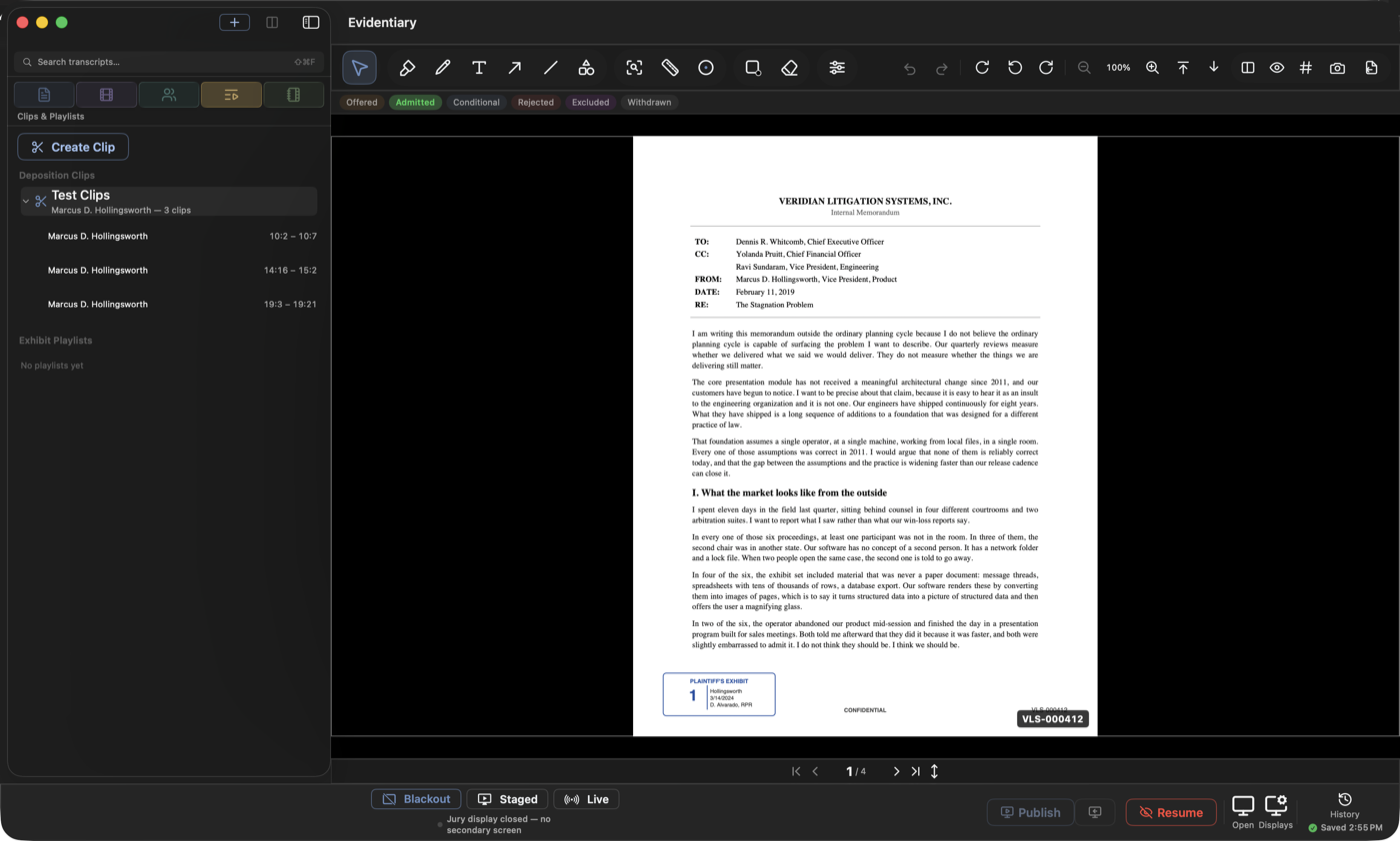
Task: Click the 100% zoom level
Action: coord(1118,68)
